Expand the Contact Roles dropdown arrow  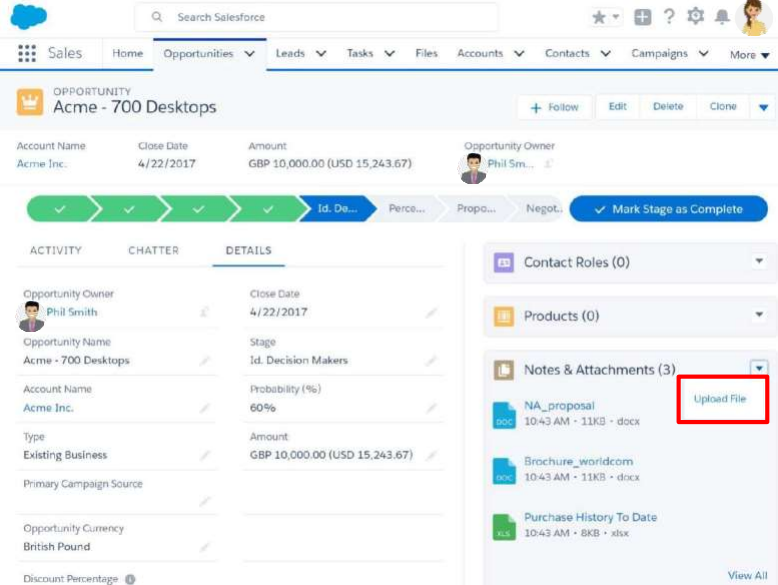759,262
